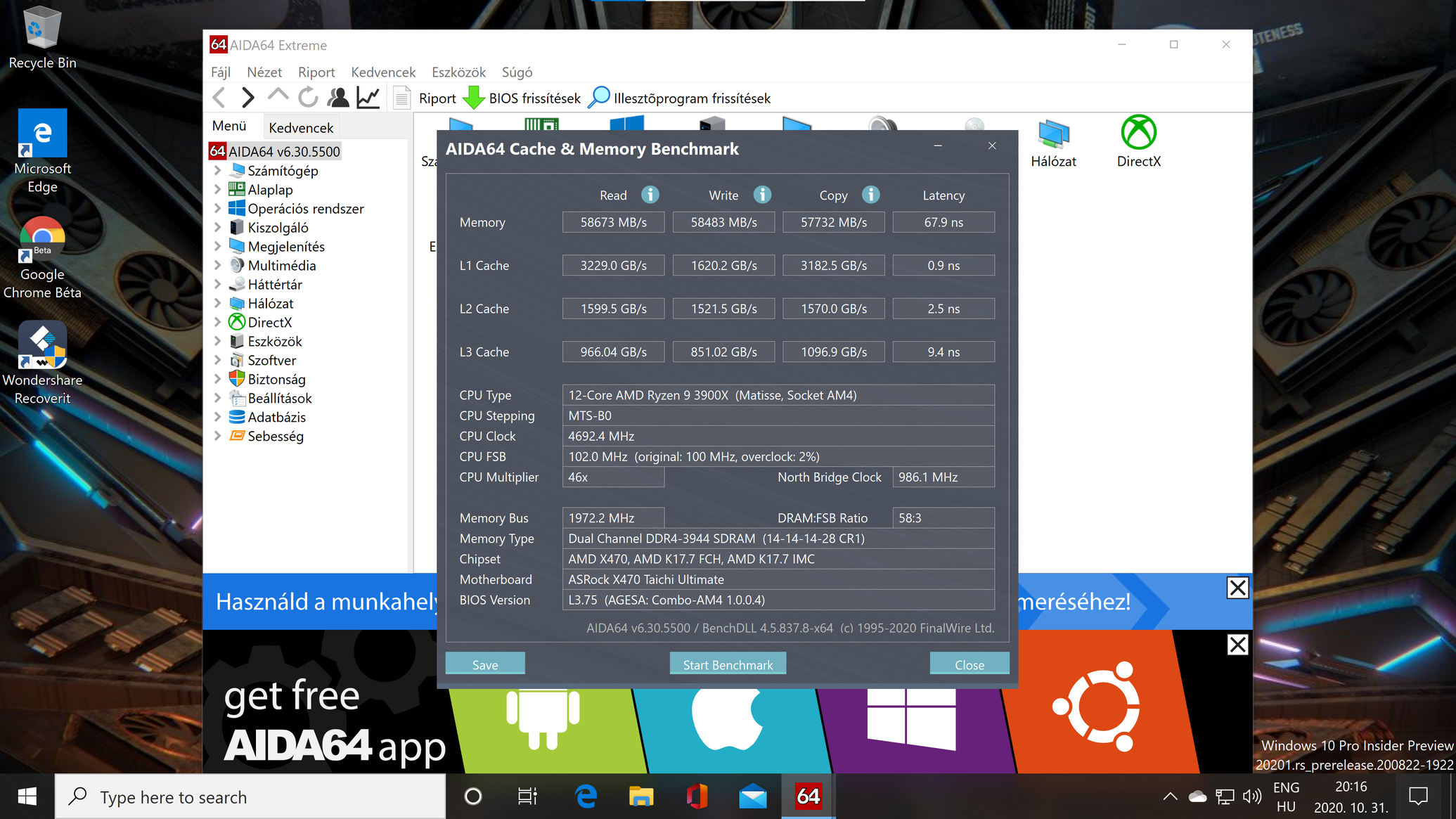Show hidden tray icons chevron
This screenshot has width=1456, height=819.
(x=1170, y=797)
